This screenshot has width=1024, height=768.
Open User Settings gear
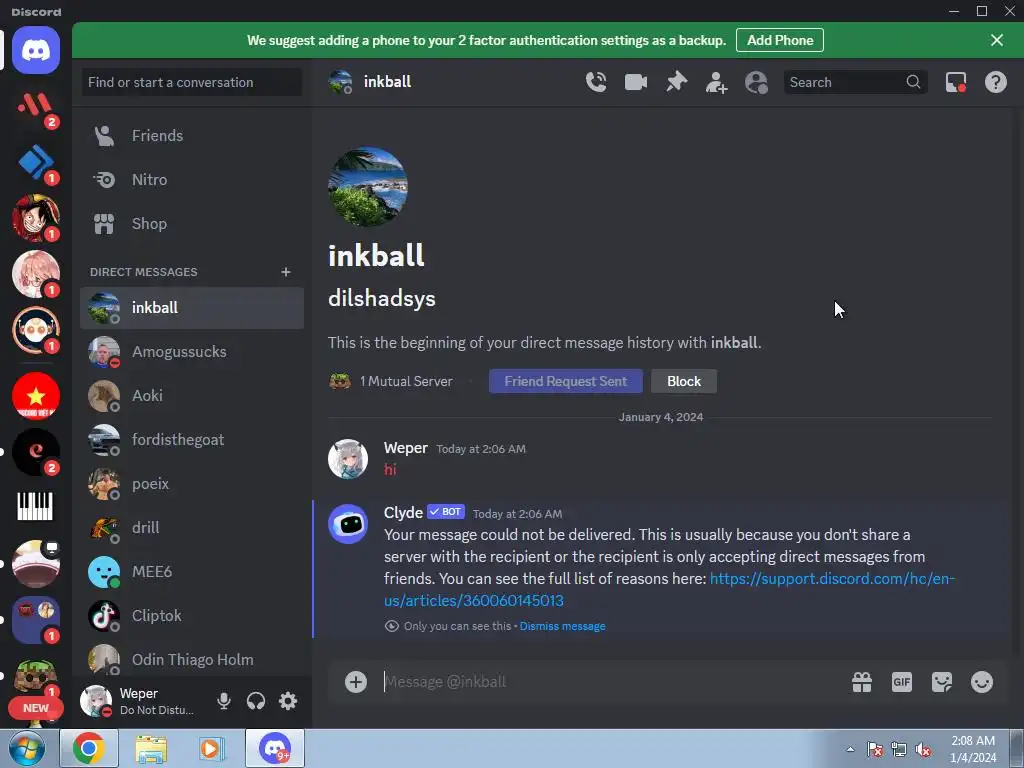(287, 701)
